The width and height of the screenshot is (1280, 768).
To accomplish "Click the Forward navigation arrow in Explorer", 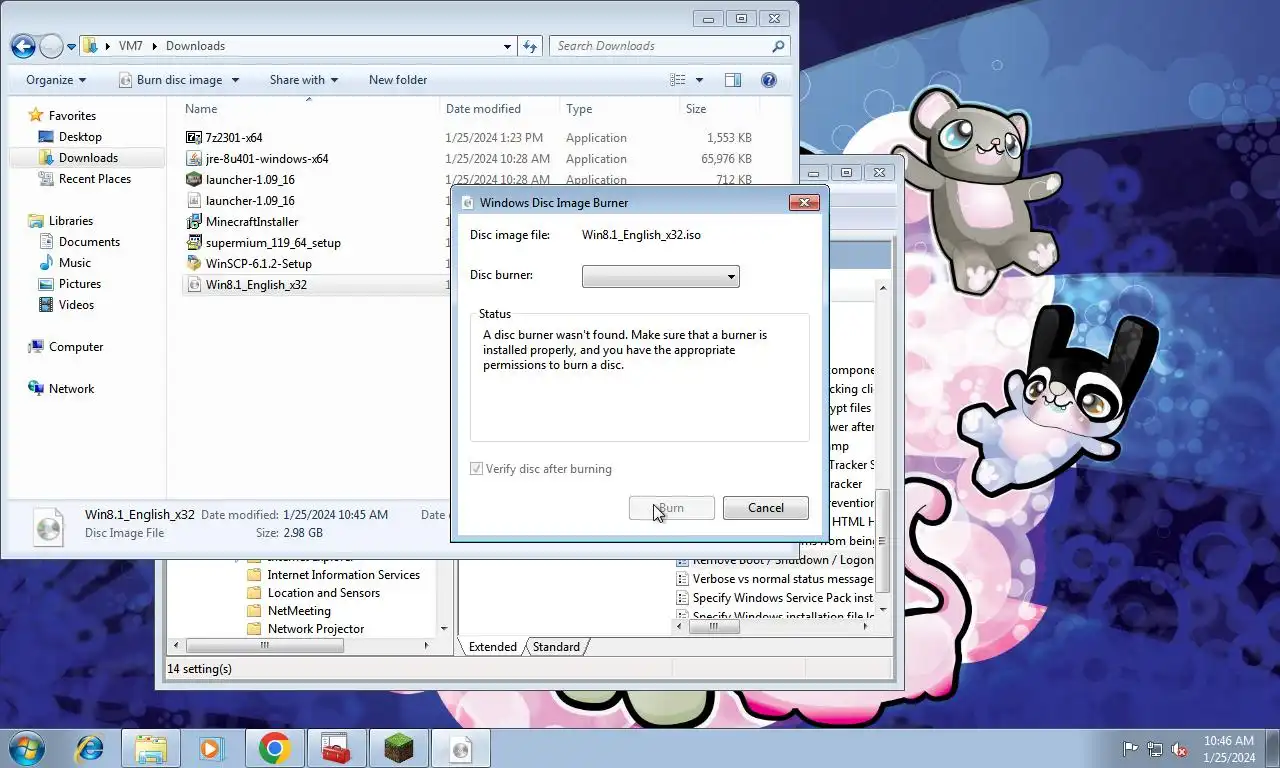I will point(51,46).
